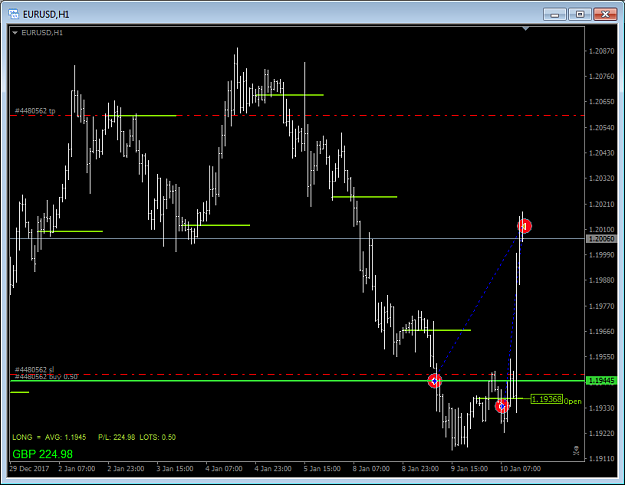Click 'GBP 224.98' profit readout
Image resolution: width=625 pixels, height=485 pixels.
43,454
